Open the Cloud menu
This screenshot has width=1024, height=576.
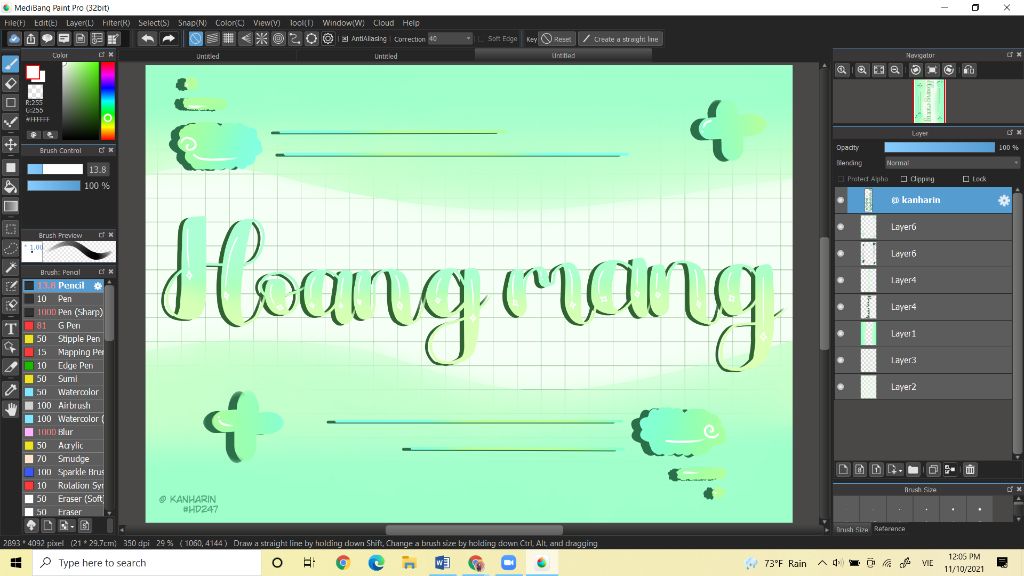coord(383,23)
